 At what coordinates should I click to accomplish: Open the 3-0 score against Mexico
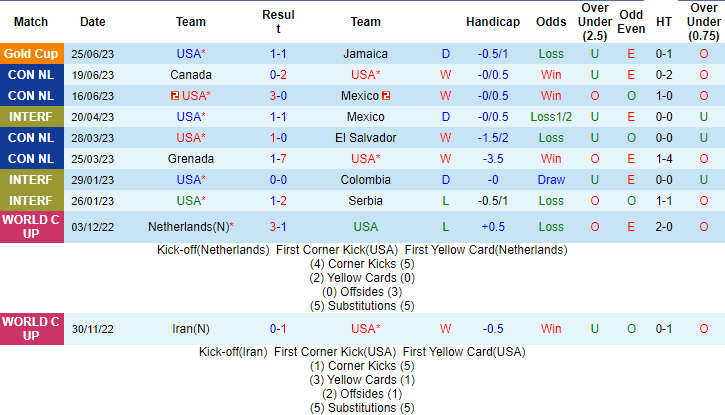pyautogui.click(x=278, y=96)
